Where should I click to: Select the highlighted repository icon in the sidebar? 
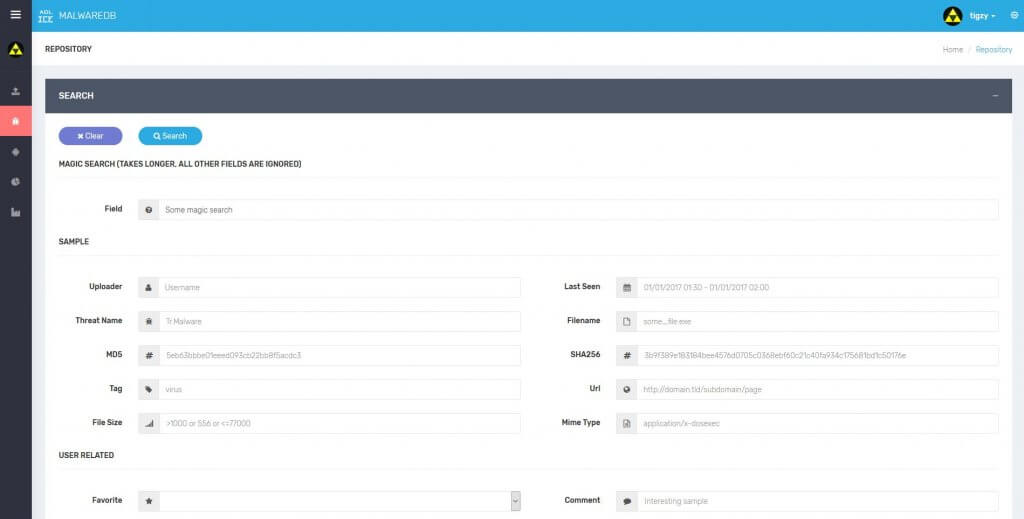point(15,121)
